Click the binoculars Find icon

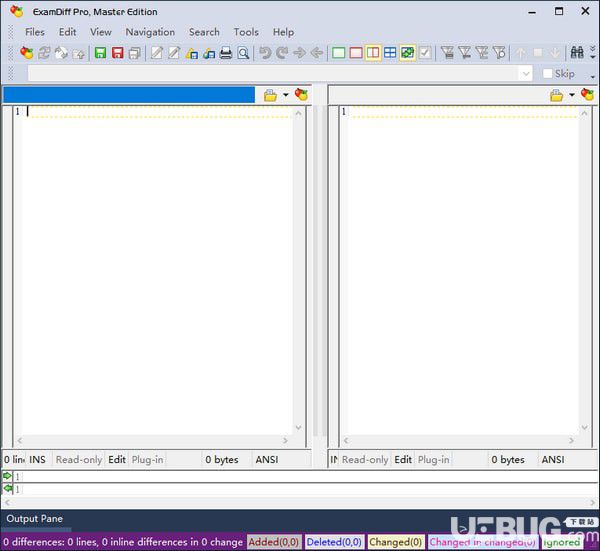point(577,52)
